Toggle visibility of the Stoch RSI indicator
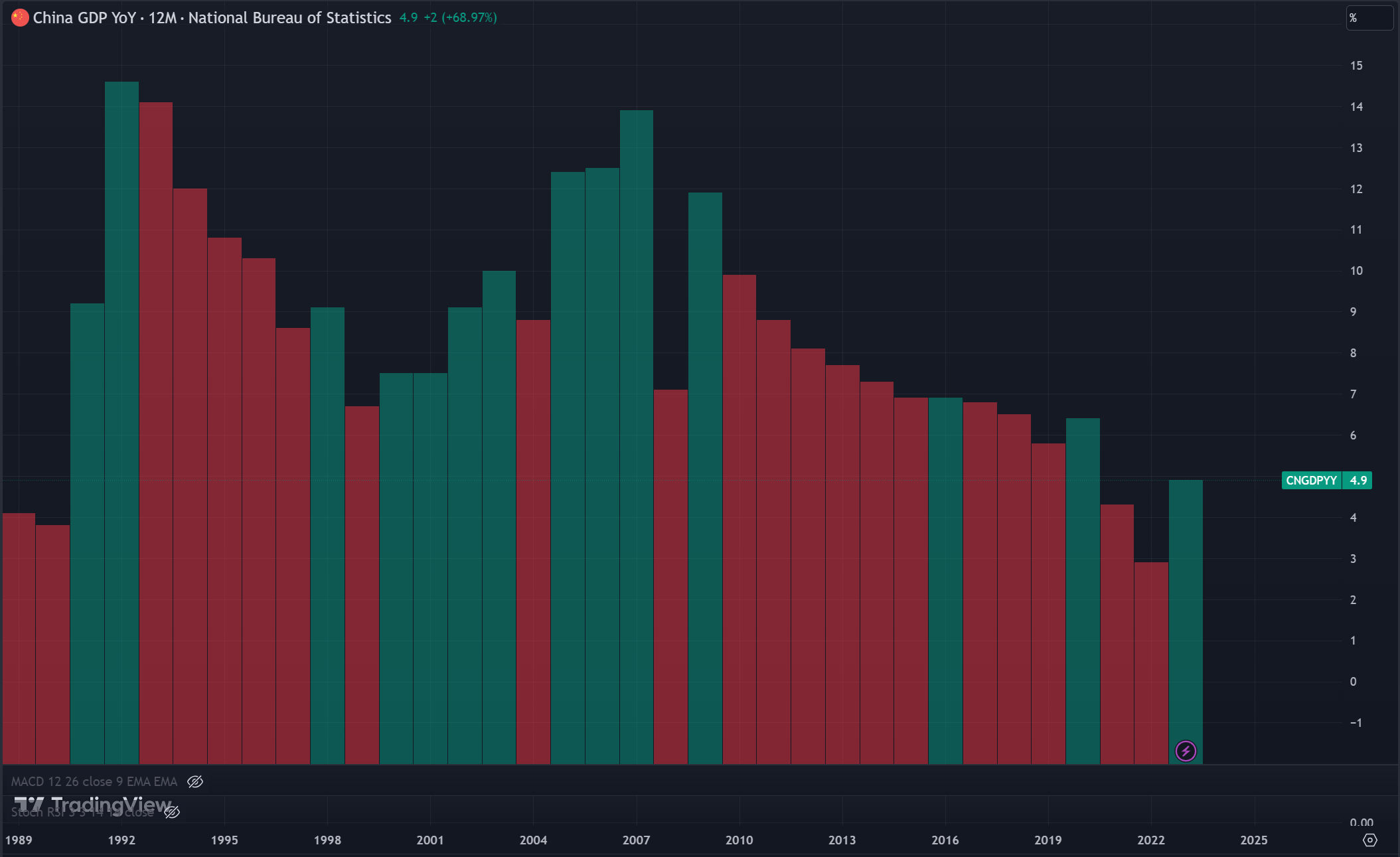 [172, 812]
